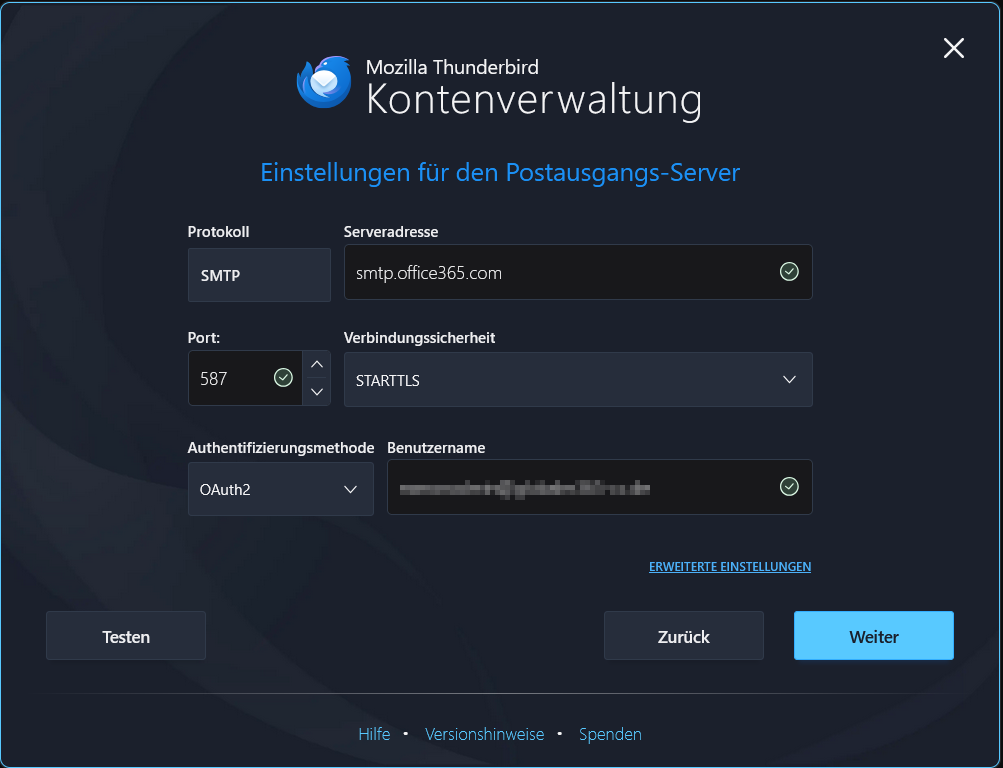This screenshot has height=768, width=1003.
Task: Increase the port number with up arrow
Action: (x=317, y=364)
